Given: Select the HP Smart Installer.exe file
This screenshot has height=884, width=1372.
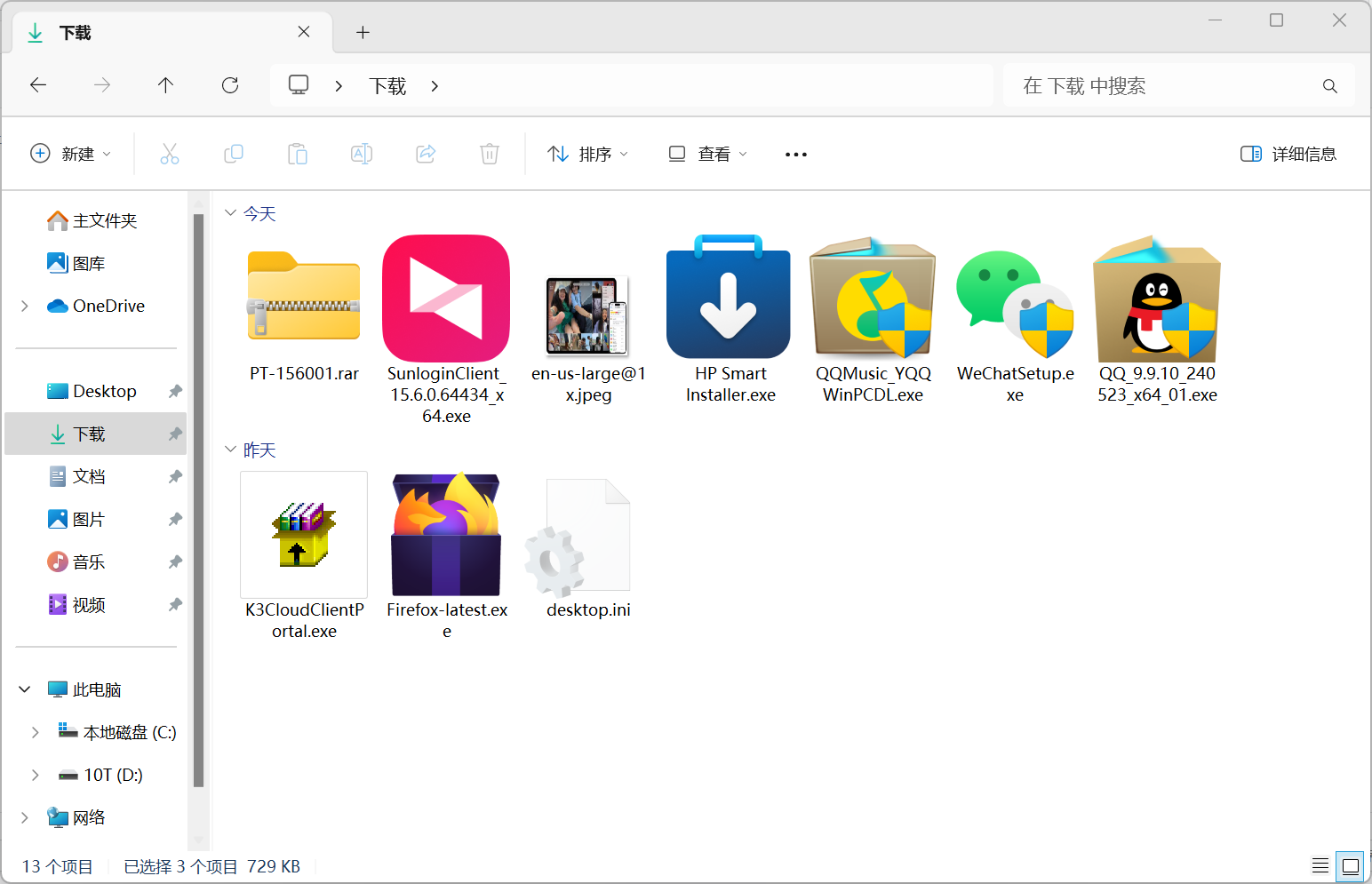Looking at the screenshot, I should point(730,320).
